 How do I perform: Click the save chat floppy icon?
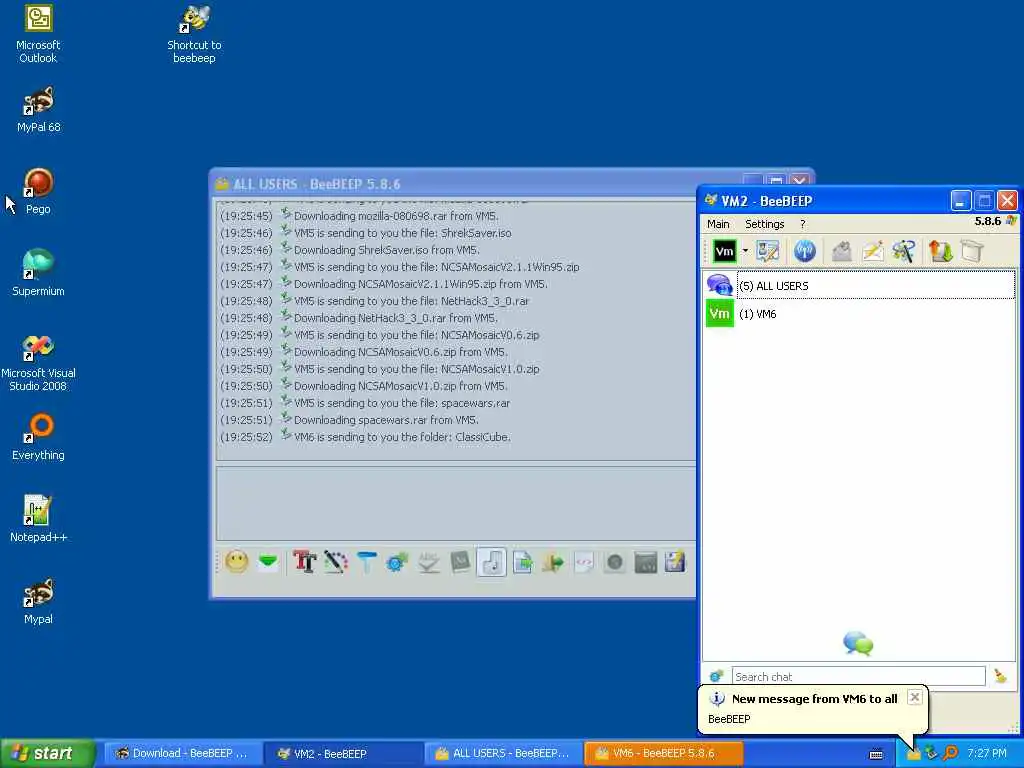(675, 562)
